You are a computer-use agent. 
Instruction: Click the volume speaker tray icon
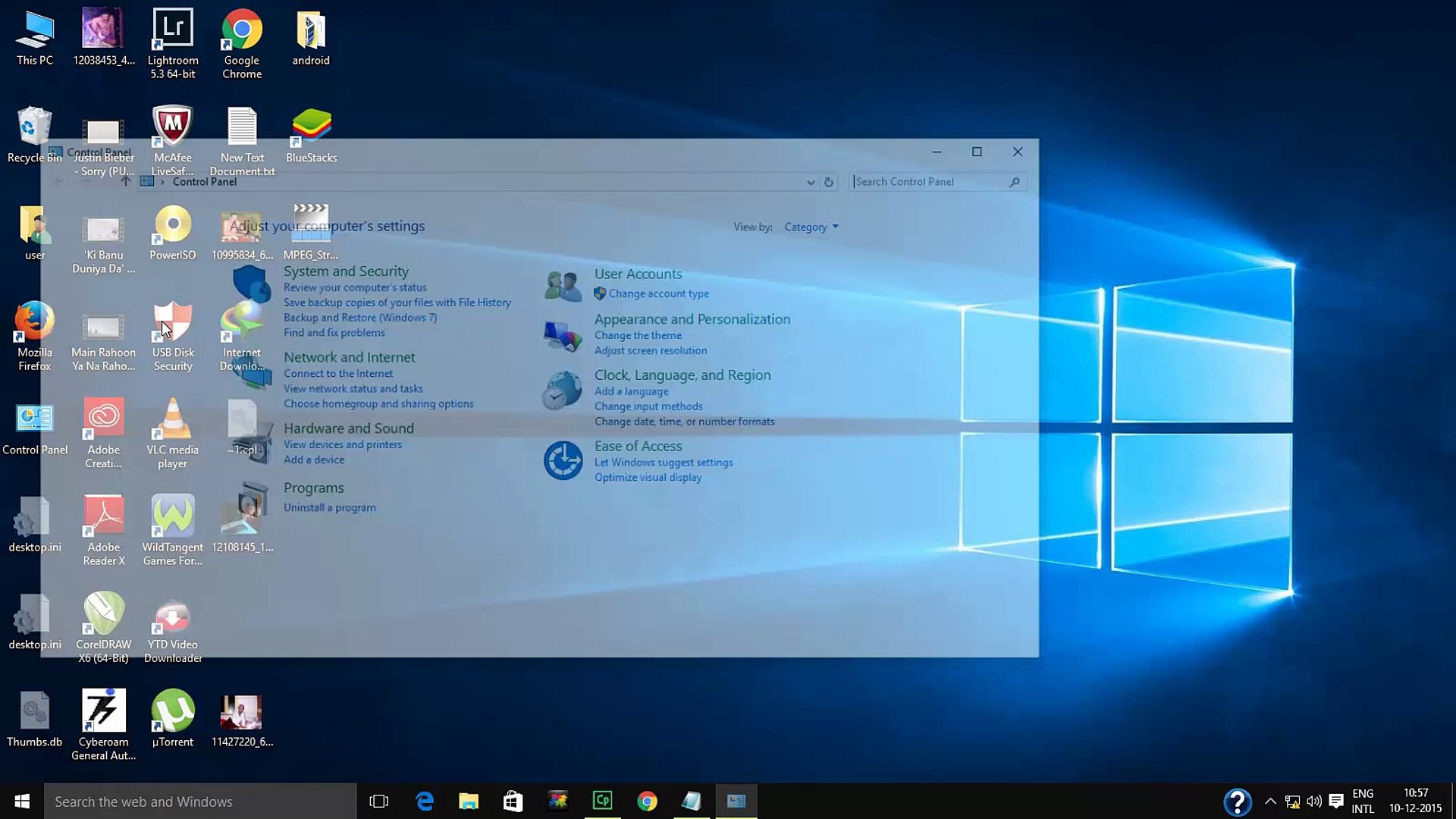pos(1314,801)
